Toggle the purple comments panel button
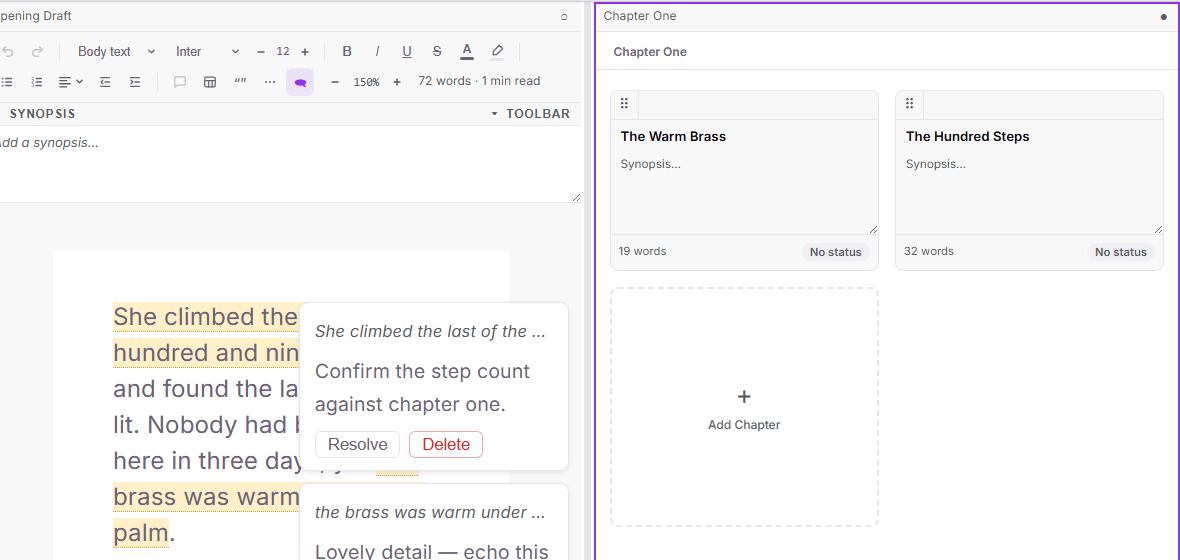This screenshot has width=1180, height=560. (300, 82)
